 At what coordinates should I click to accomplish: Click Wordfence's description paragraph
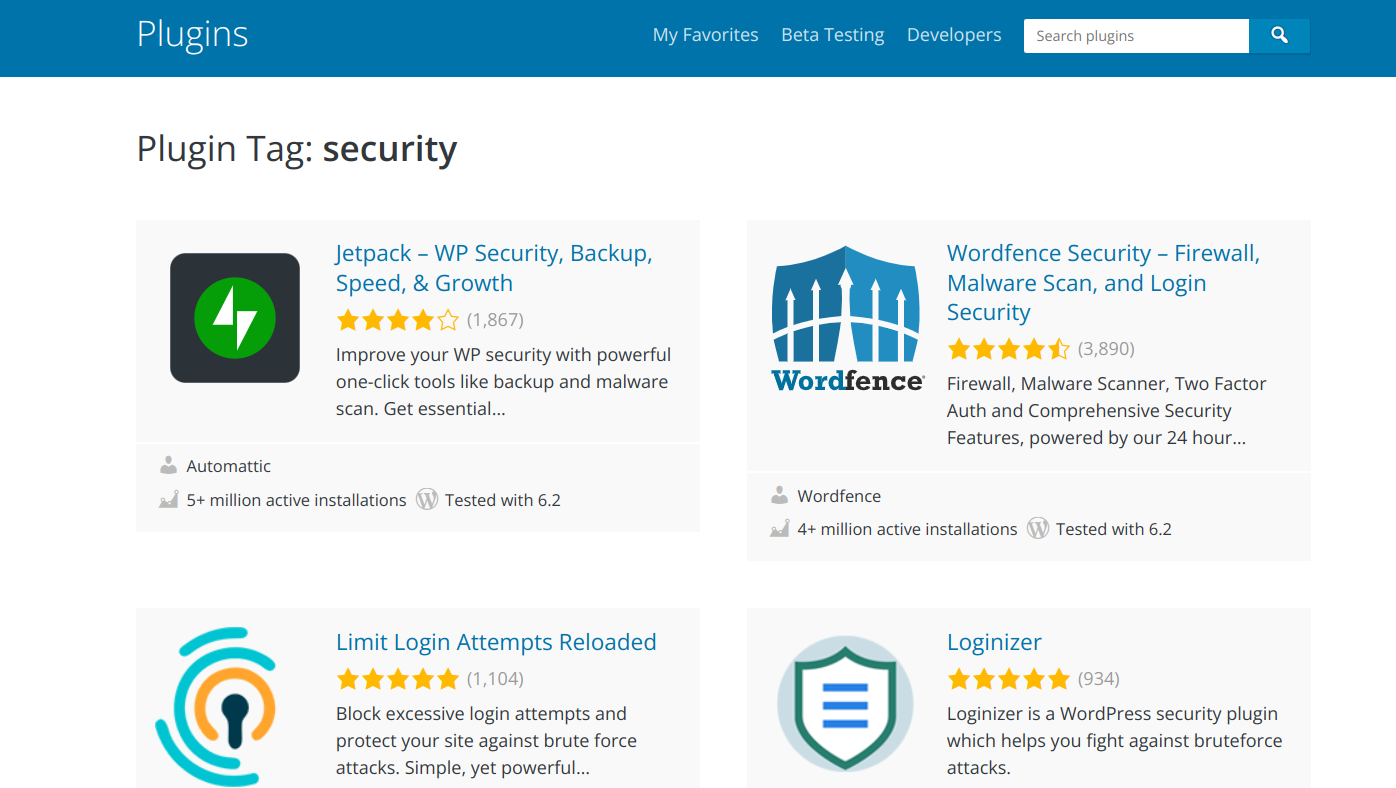(x=1107, y=411)
